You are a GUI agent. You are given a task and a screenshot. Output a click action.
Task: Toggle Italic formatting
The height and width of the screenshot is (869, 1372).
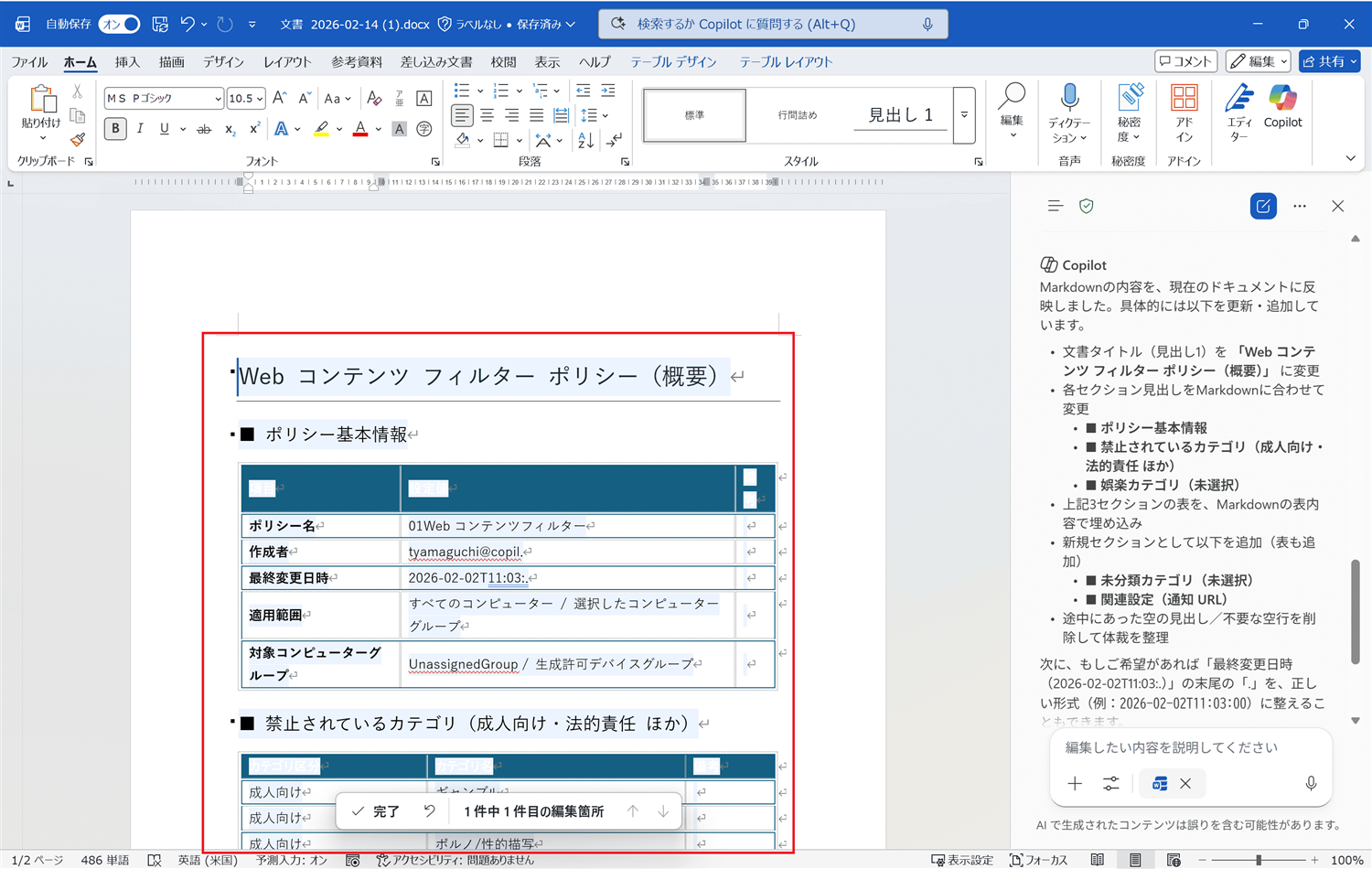point(140,129)
